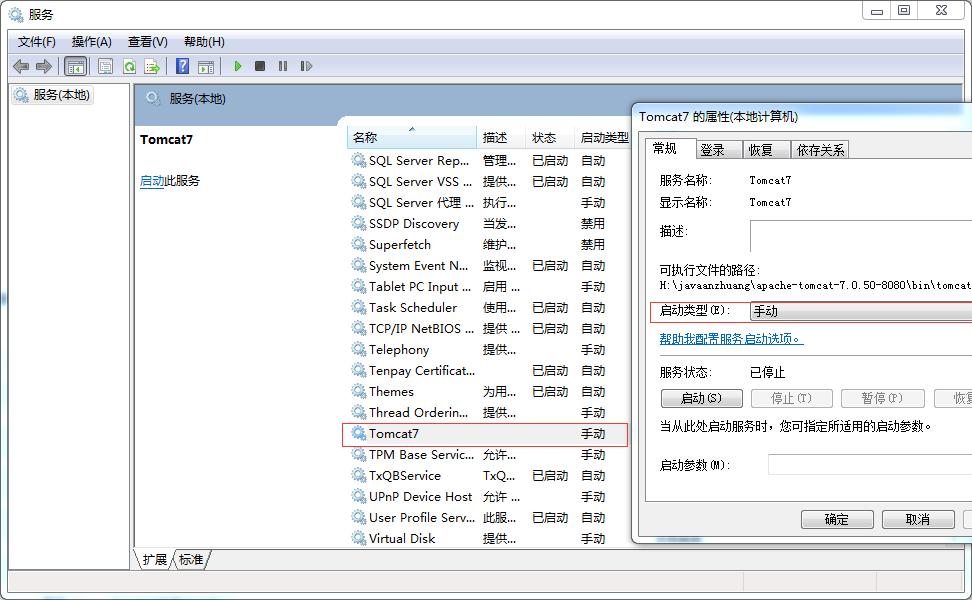Image resolution: width=972 pixels, height=600 pixels.
Task: Sort by the 名称 column header
Action: 412,138
